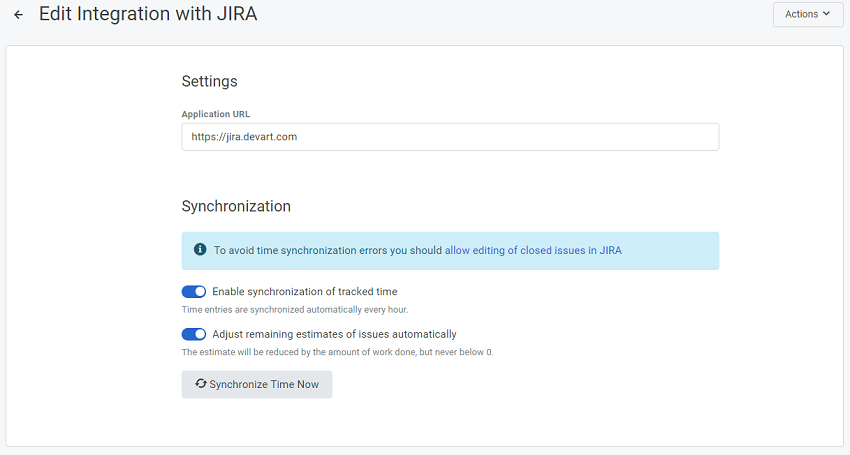Click the Synchronization section heading

(x=236, y=206)
